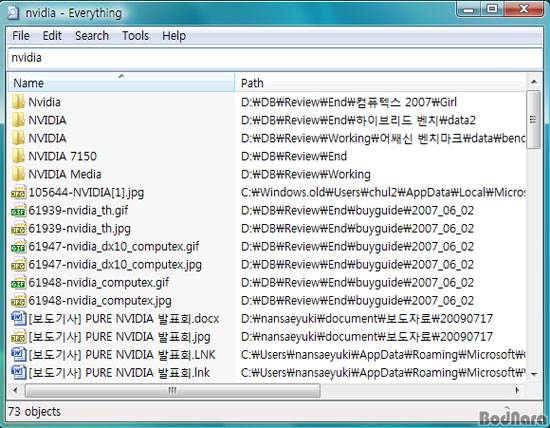Viewport: 550px width, 428px height.
Task: Select the file name 61939-nvidia_th.jpg
Action: tap(80, 228)
